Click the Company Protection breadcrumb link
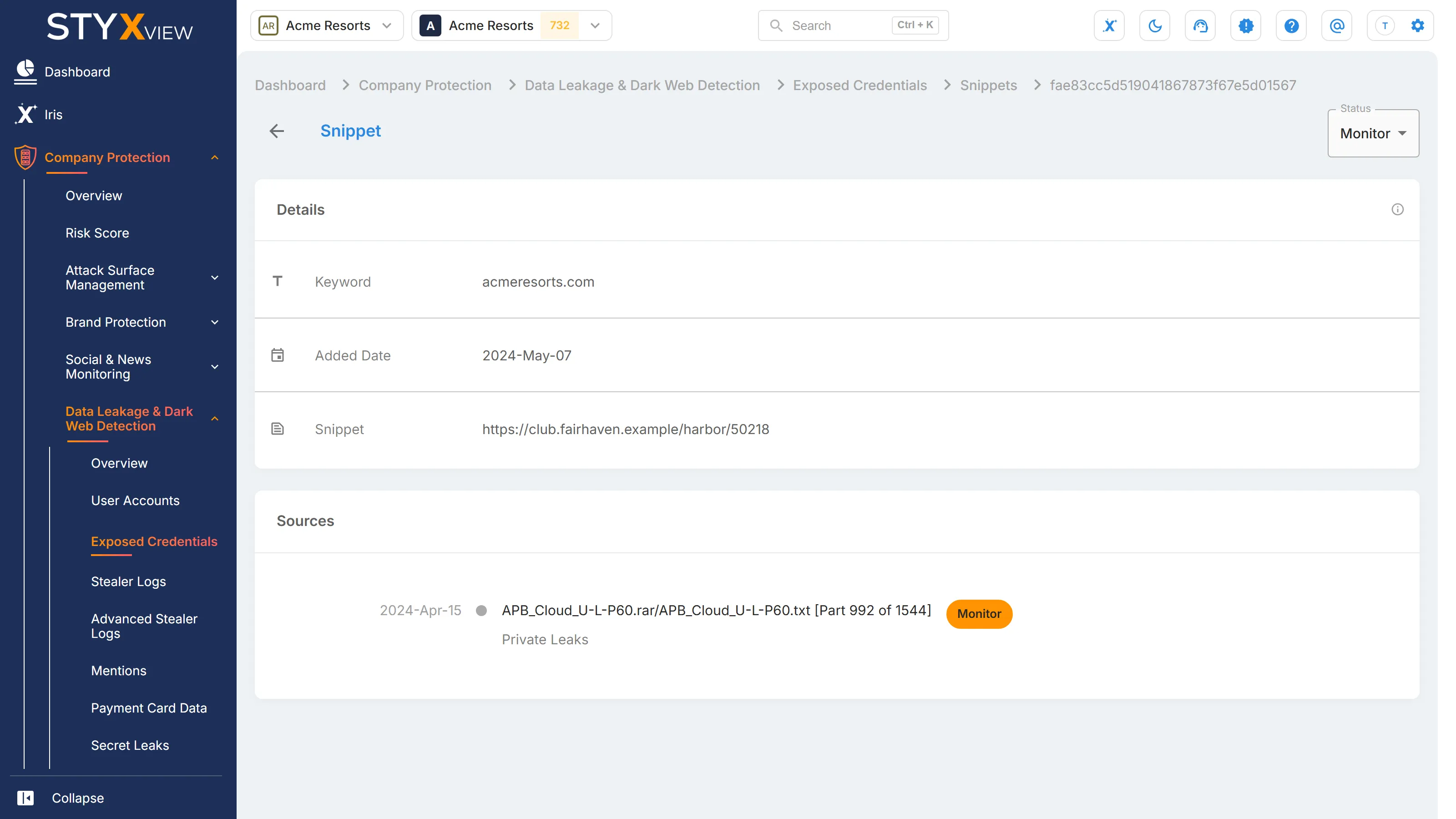Screen dimensions: 1456x819 click(425, 85)
